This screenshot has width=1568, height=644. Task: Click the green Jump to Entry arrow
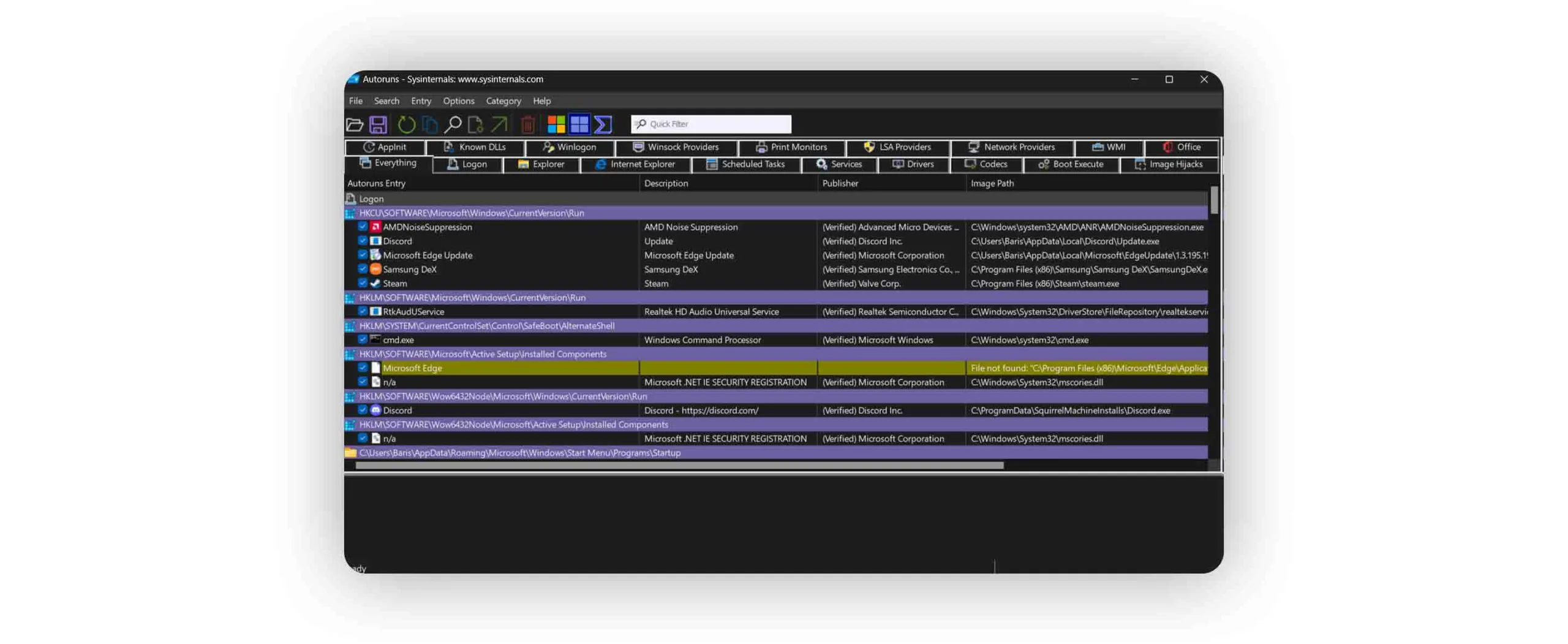click(x=499, y=124)
